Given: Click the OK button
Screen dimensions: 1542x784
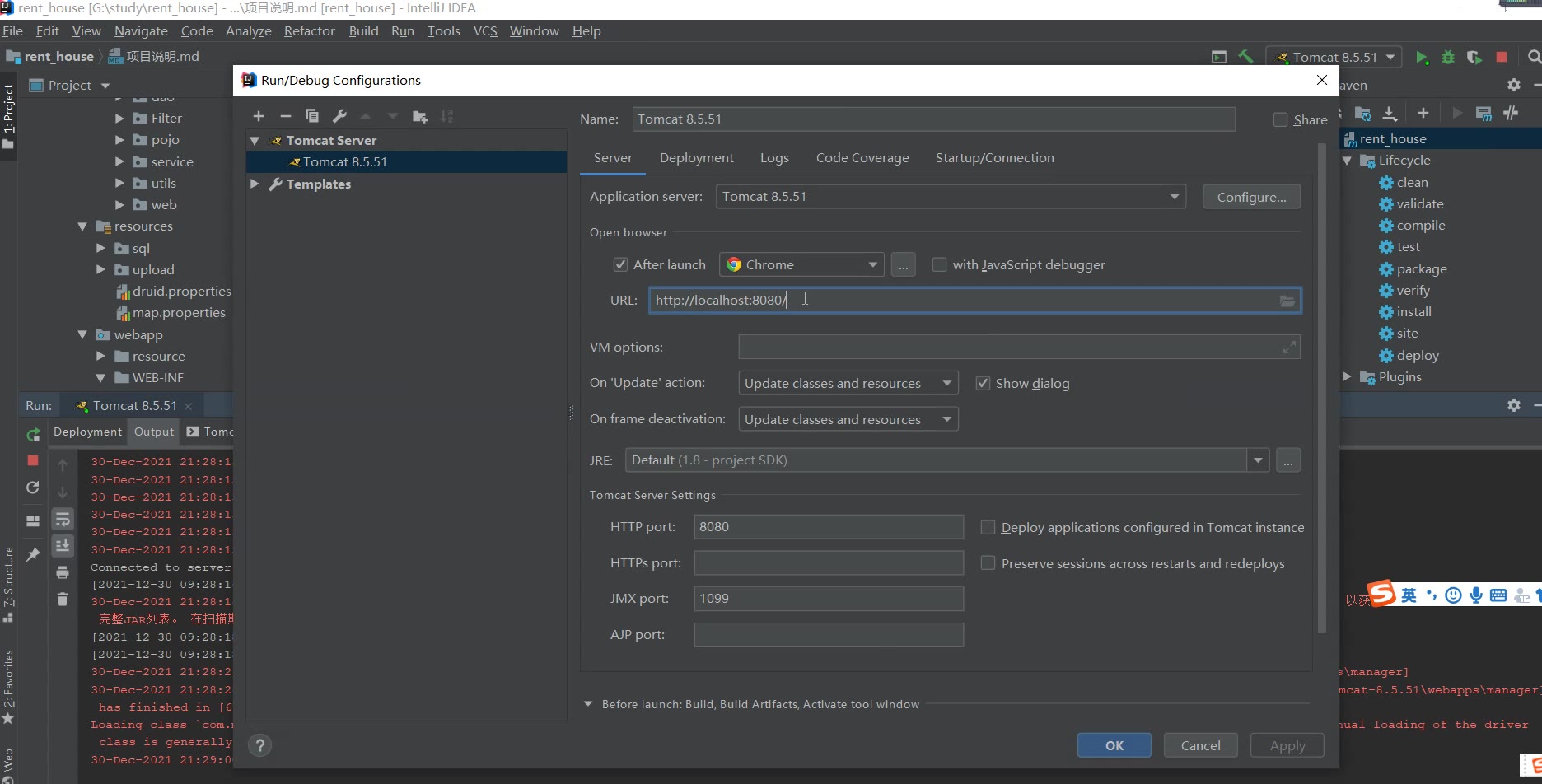Looking at the screenshot, I should (1114, 745).
